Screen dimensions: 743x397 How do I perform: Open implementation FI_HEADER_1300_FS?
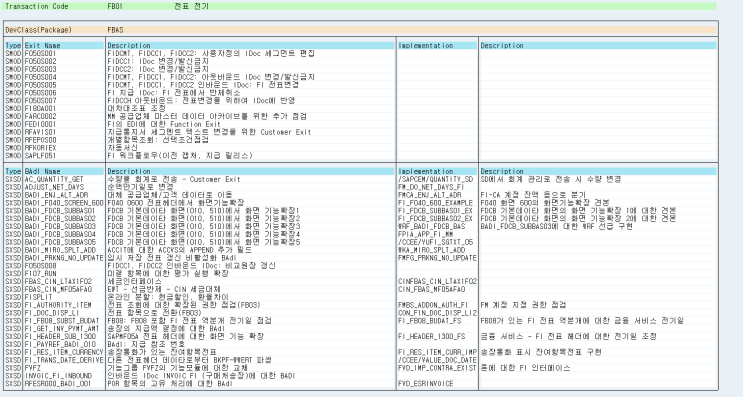click(431, 336)
